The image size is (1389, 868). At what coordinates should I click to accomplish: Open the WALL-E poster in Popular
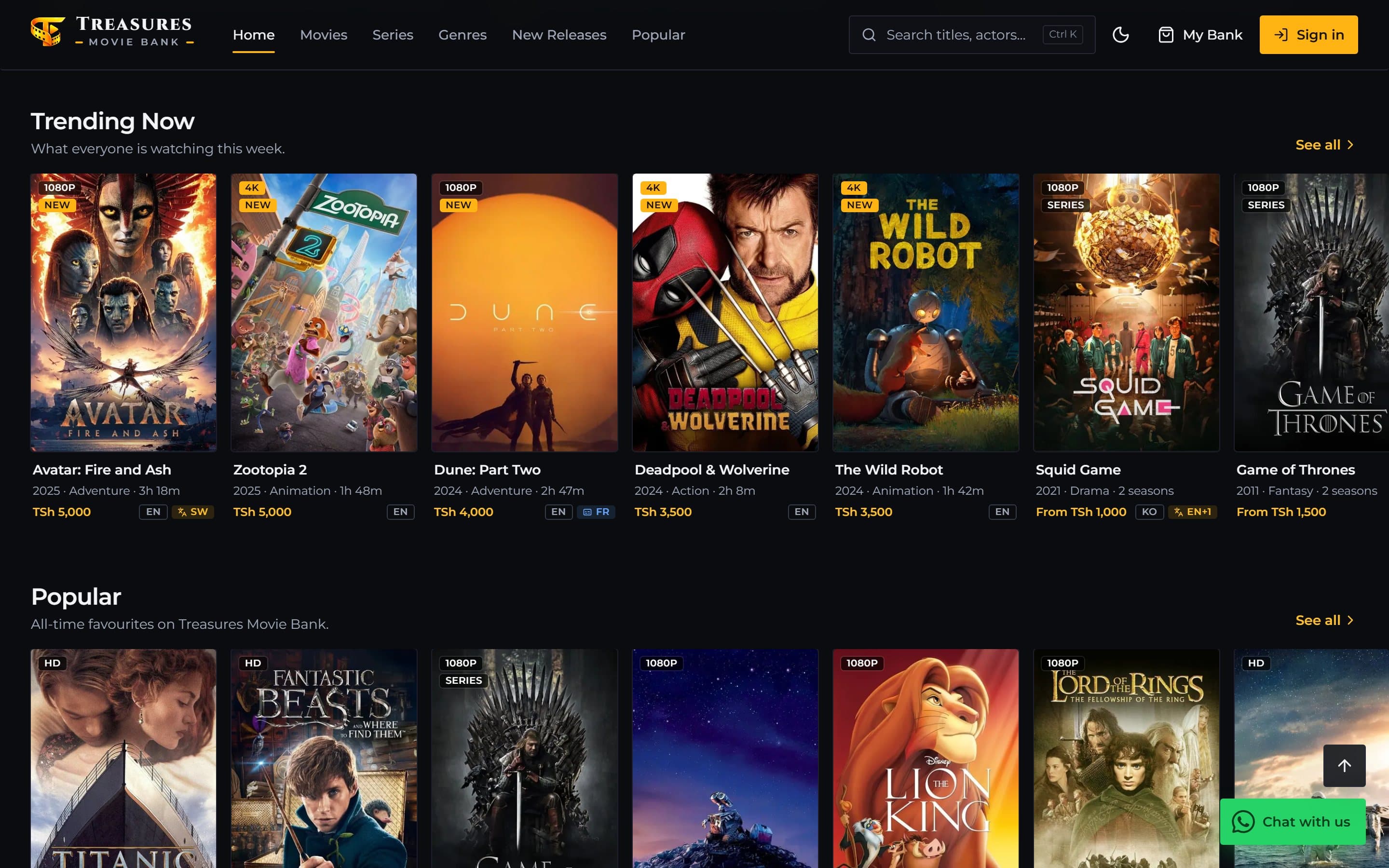(725, 759)
